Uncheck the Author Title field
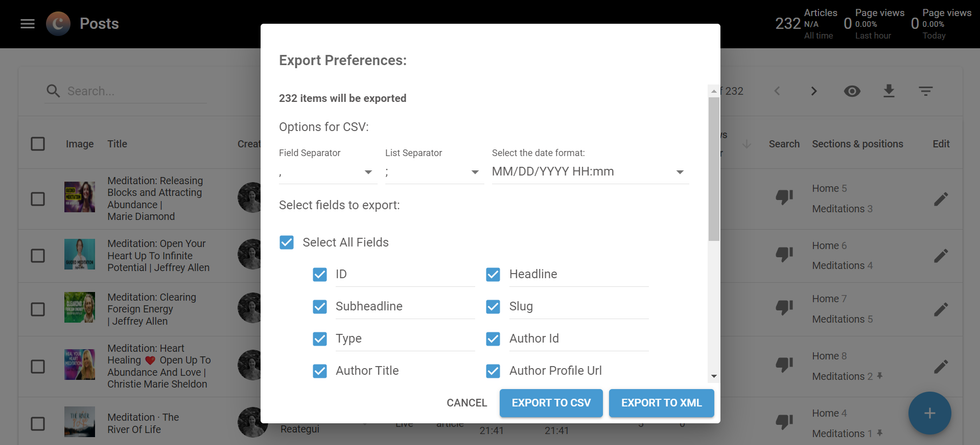 point(320,370)
